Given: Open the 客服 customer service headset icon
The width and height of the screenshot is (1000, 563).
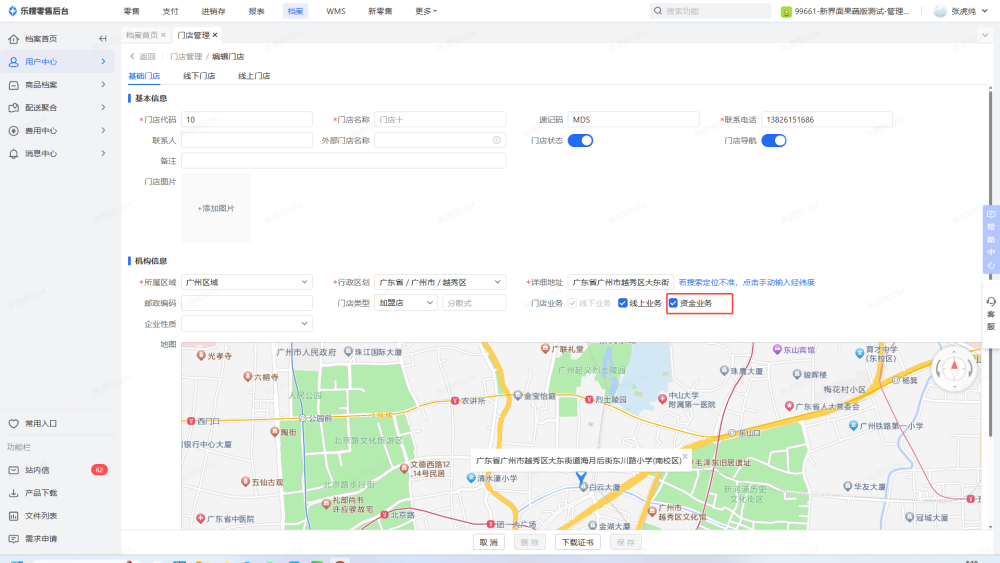Looking at the screenshot, I should click(x=990, y=302).
